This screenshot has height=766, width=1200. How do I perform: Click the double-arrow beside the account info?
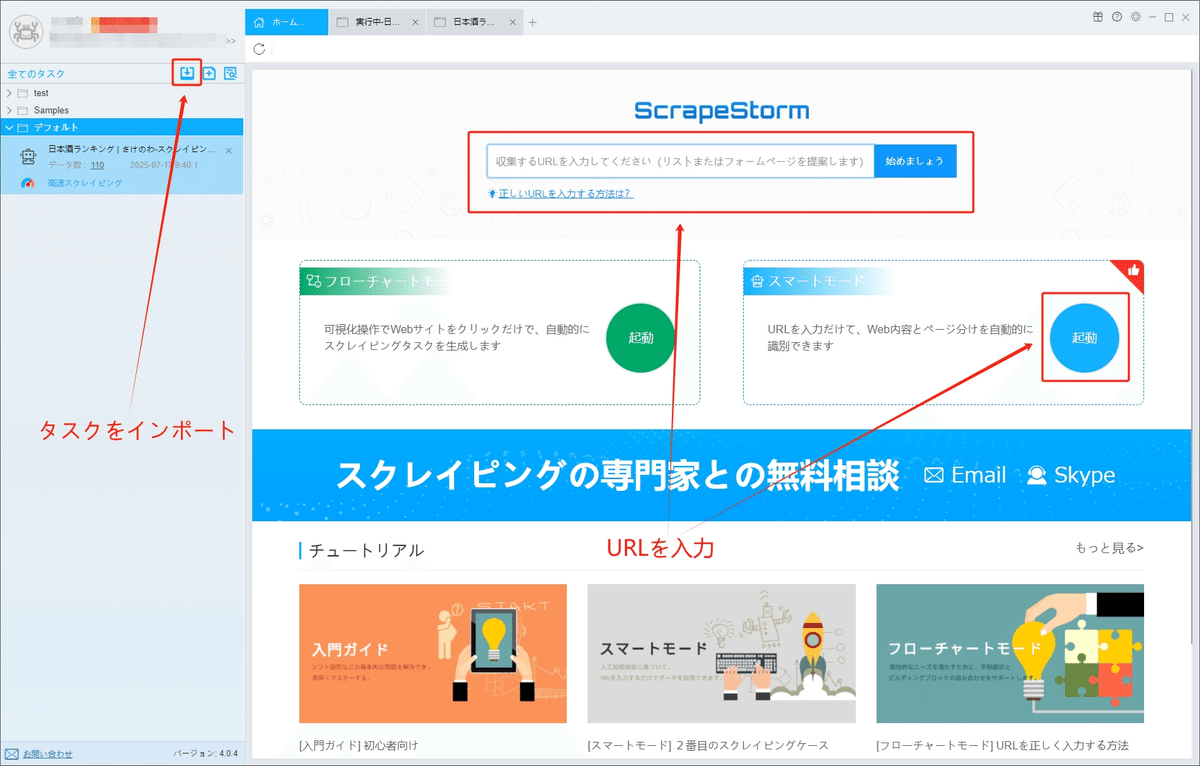231,42
